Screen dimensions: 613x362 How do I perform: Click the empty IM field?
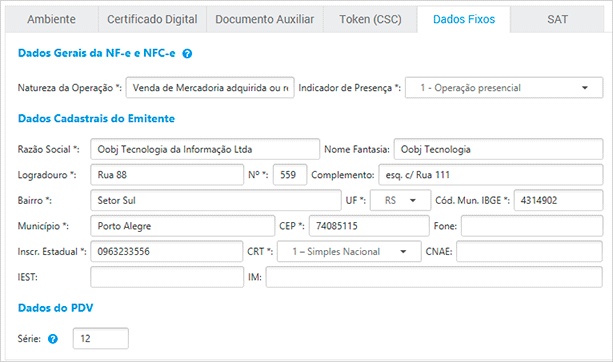(x=434, y=277)
